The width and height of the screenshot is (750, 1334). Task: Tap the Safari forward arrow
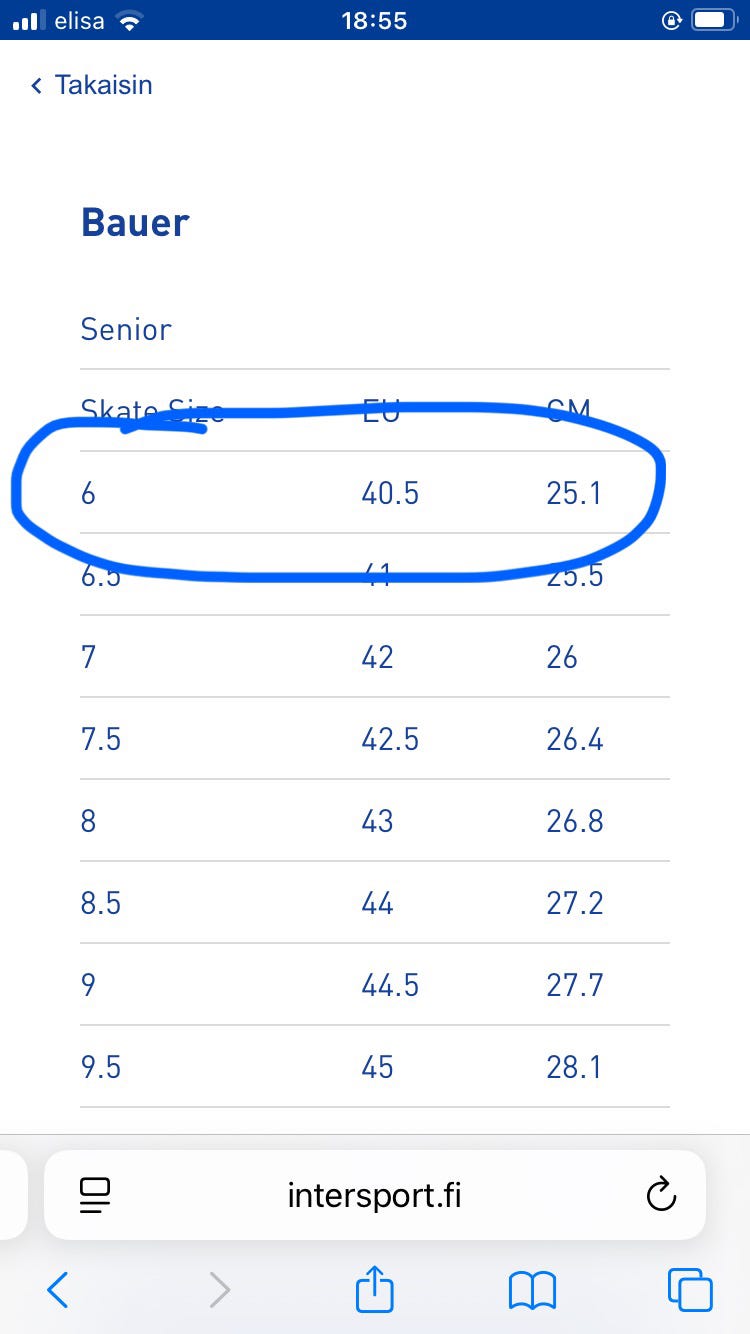pyautogui.click(x=219, y=1290)
